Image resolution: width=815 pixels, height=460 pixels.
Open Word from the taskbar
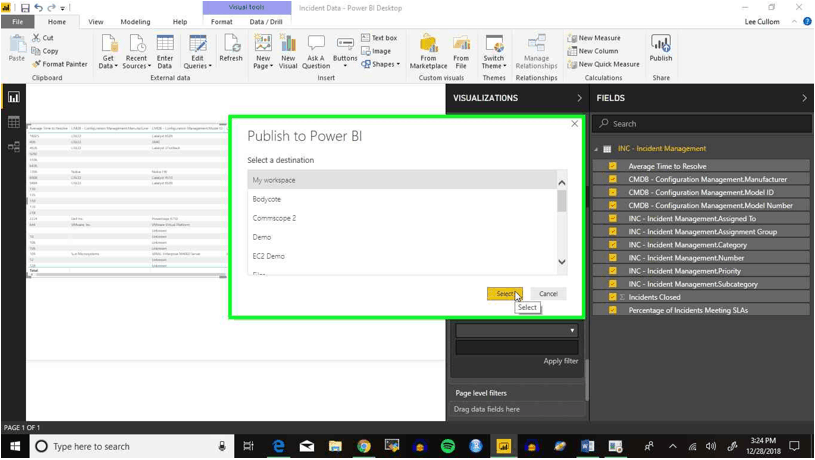pos(588,446)
